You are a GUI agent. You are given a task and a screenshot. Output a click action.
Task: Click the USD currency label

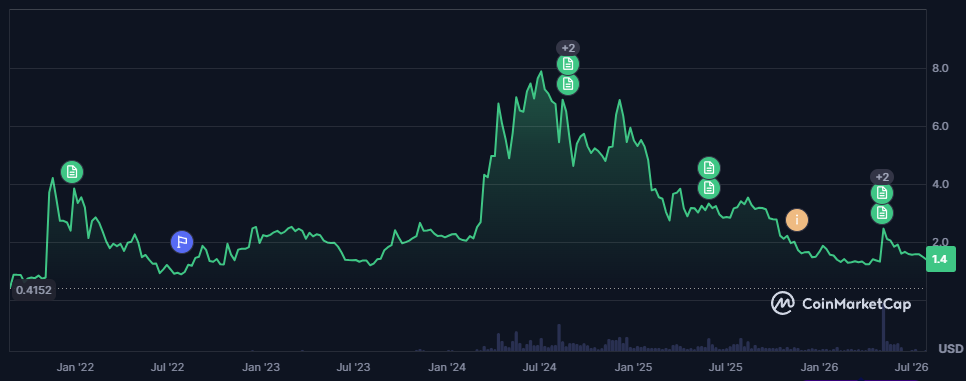951,349
